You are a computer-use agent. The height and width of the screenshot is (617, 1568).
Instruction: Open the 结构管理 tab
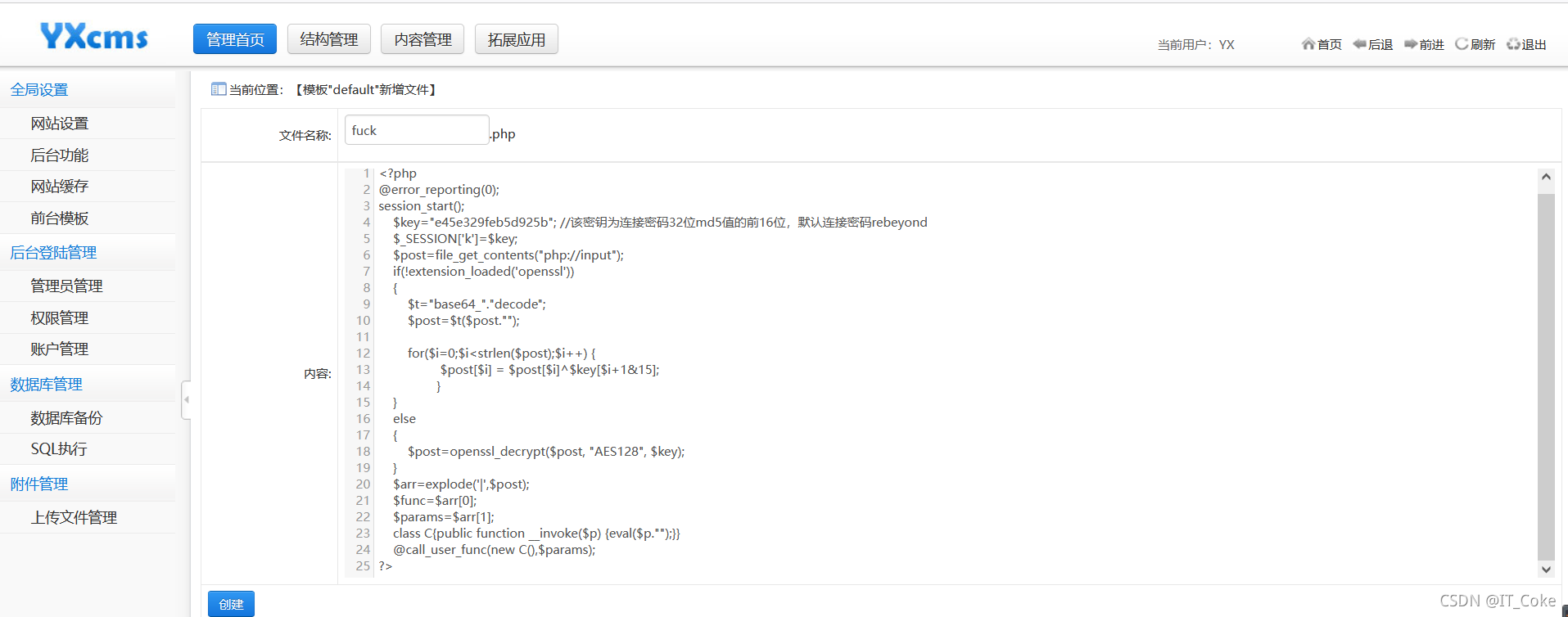click(329, 39)
